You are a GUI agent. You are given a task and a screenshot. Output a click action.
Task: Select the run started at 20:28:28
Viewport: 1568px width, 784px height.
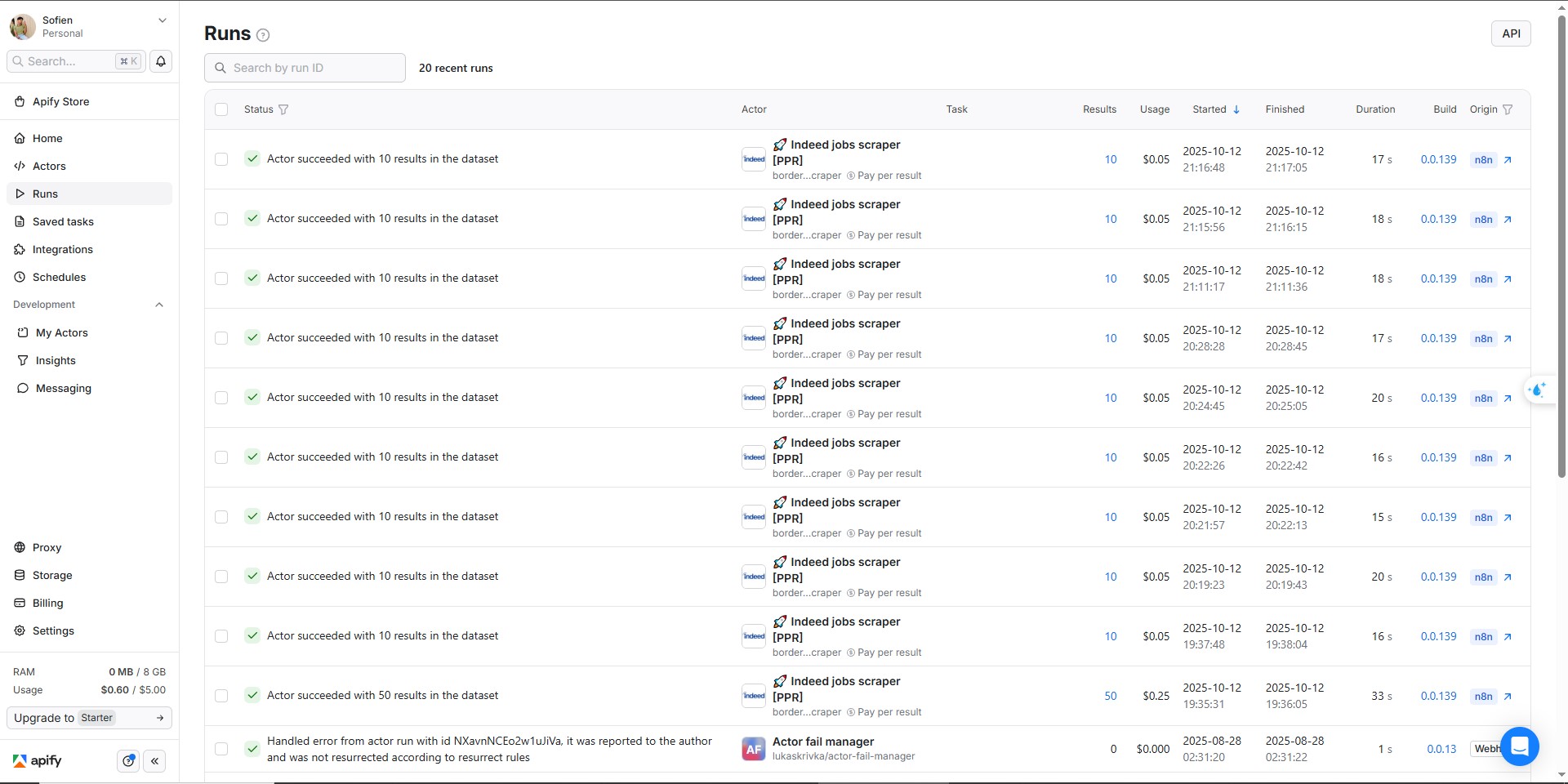point(221,338)
